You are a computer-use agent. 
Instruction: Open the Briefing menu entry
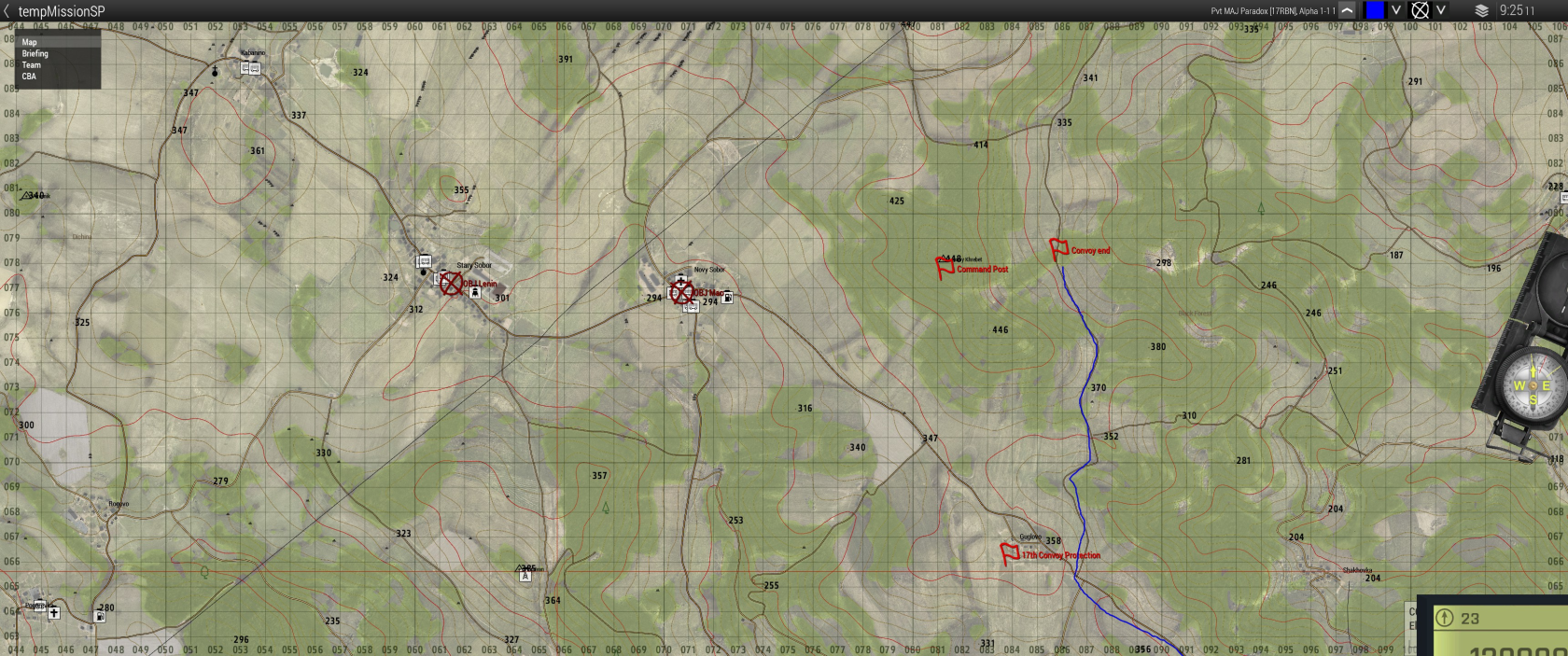coord(35,54)
